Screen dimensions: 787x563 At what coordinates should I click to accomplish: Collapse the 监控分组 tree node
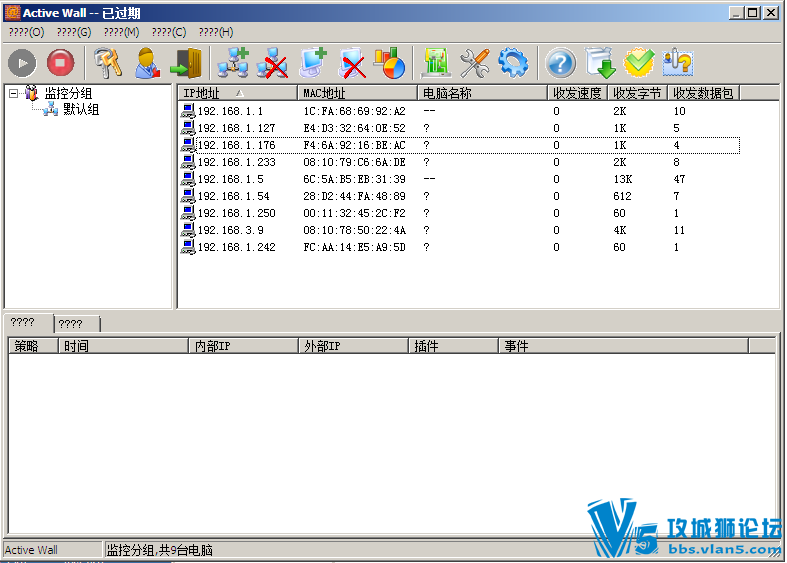tap(14, 93)
